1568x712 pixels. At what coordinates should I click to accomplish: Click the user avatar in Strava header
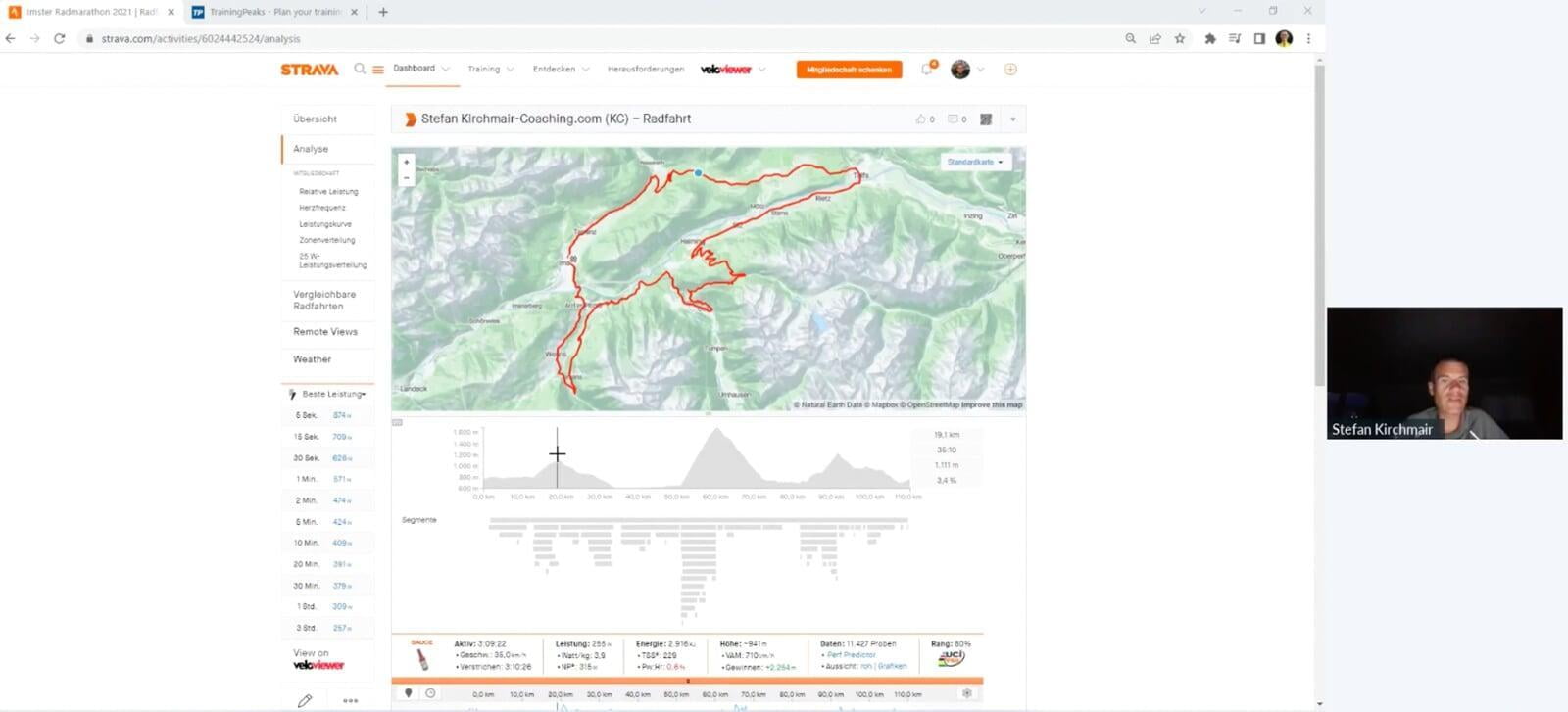pos(960,69)
